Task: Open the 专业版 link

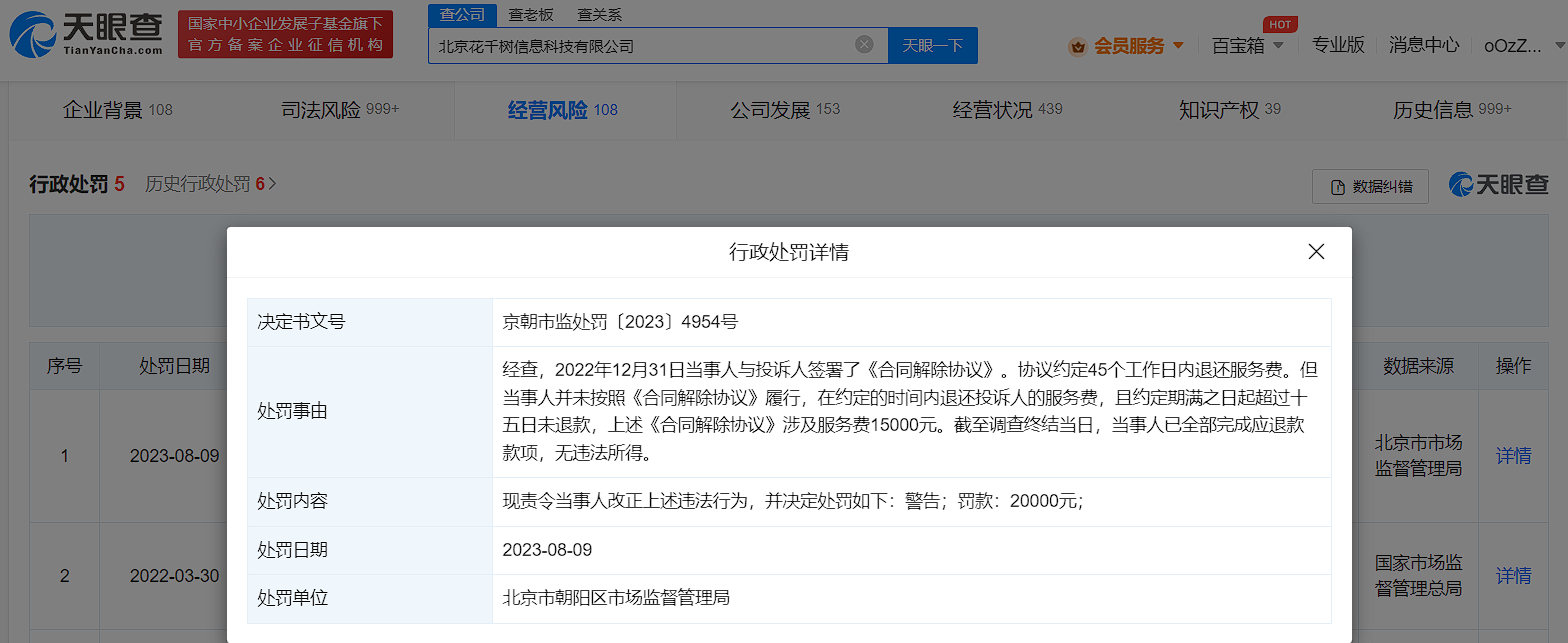Action: tap(1338, 45)
